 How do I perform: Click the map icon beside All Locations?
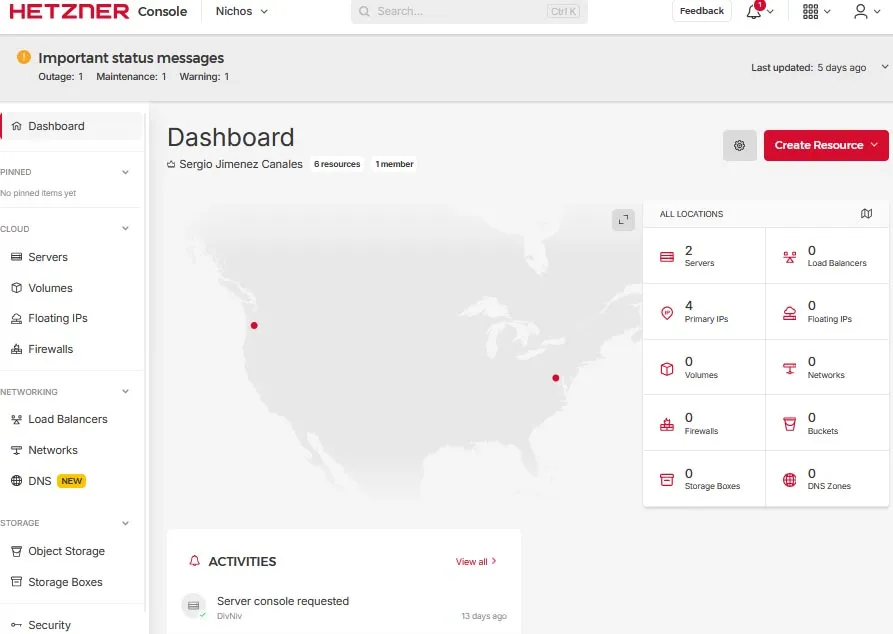pos(866,214)
